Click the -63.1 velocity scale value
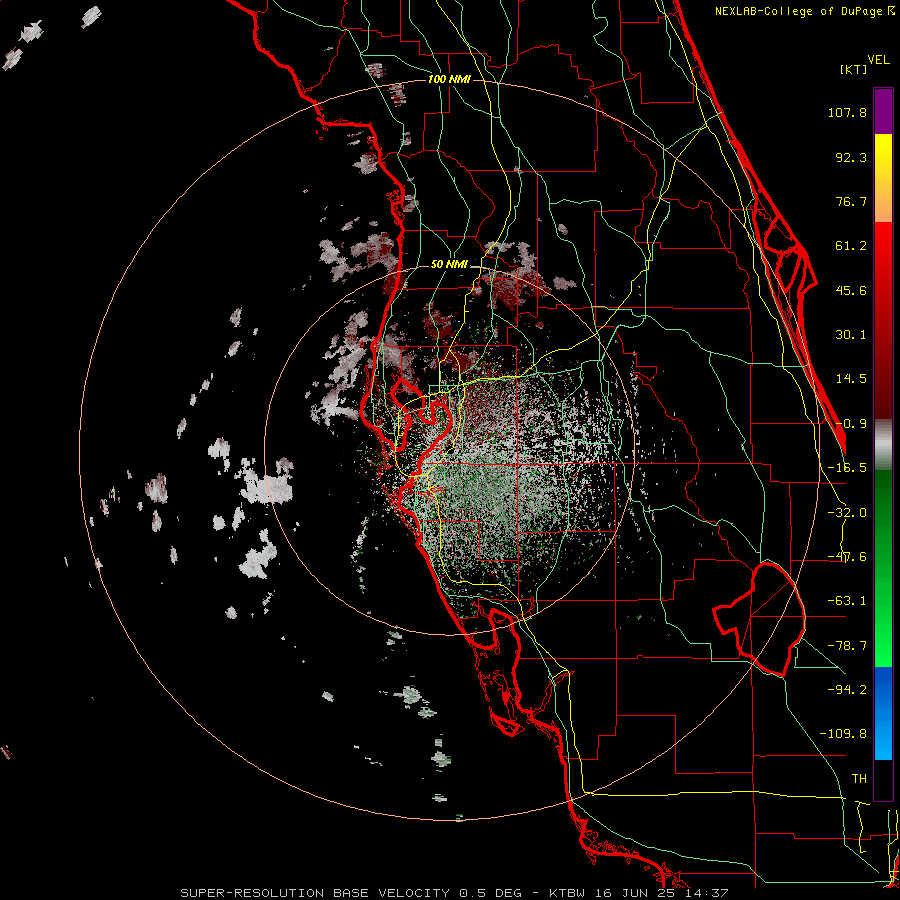The image size is (900, 900). [x=847, y=601]
